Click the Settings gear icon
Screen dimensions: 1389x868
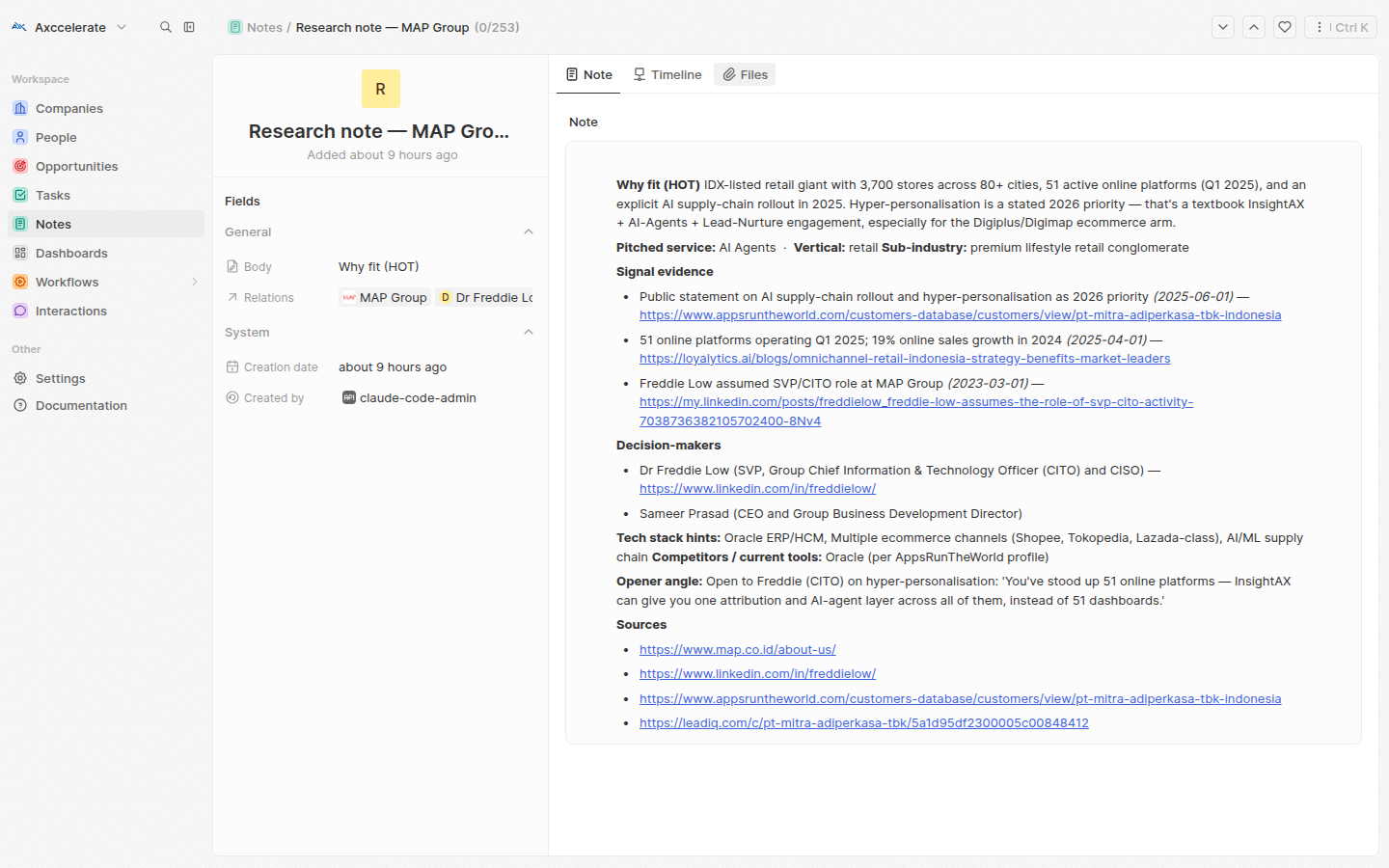[x=20, y=378]
